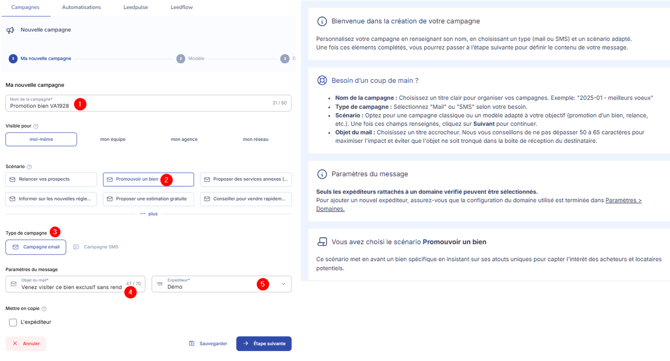Select visibility moi-même
The height and width of the screenshot is (361, 670).
[x=41, y=139]
